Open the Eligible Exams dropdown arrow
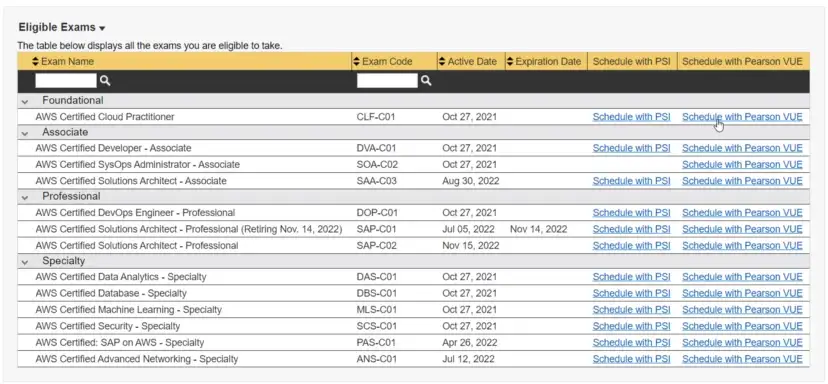This screenshot has width=828, height=384. (102, 28)
